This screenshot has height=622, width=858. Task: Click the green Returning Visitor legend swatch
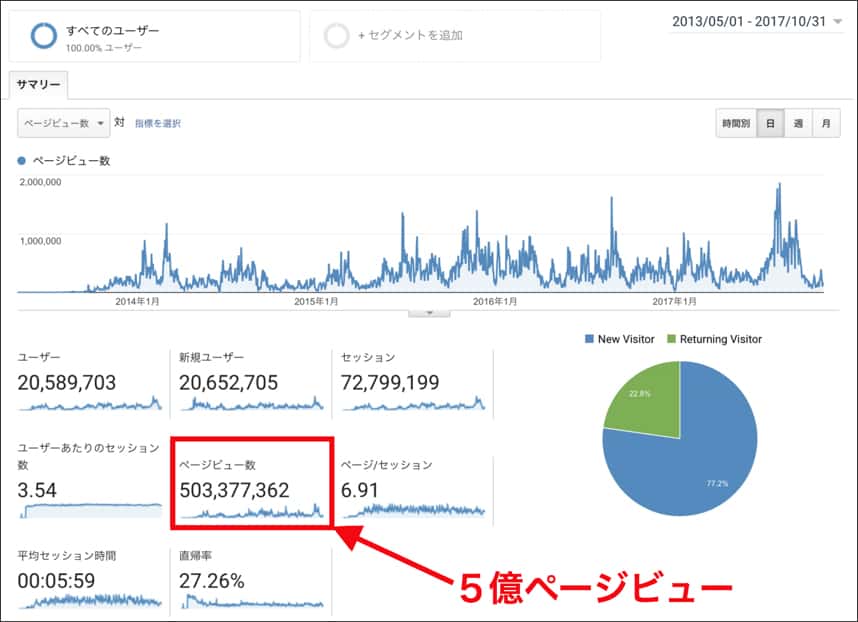pyautogui.click(x=671, y=339)
